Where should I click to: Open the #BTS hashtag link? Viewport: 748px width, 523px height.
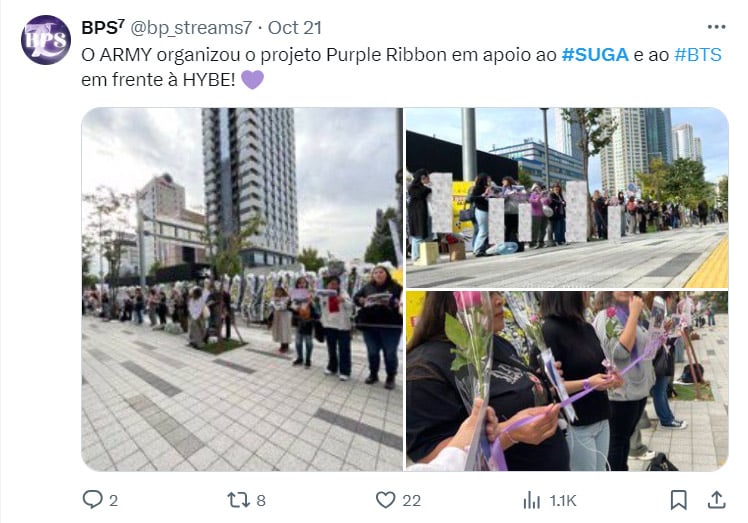tap(697, 55)
